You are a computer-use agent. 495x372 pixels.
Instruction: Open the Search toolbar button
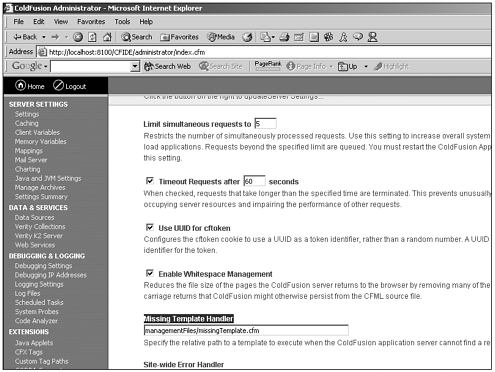(137, 37)
